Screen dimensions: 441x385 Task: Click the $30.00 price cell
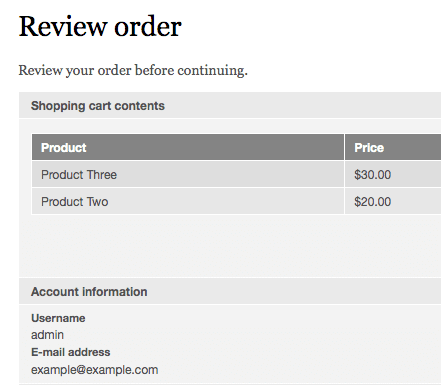click(393, 174)
